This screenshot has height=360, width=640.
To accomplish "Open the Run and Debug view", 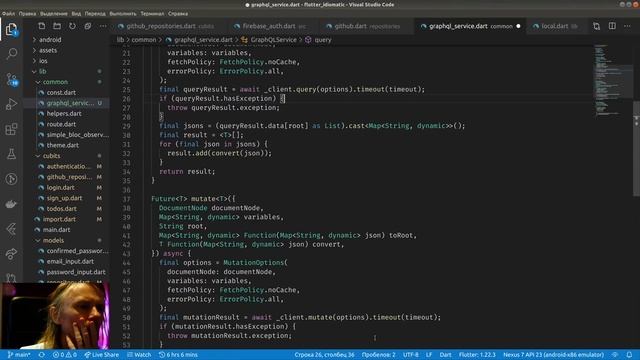I will coord(11,104).
